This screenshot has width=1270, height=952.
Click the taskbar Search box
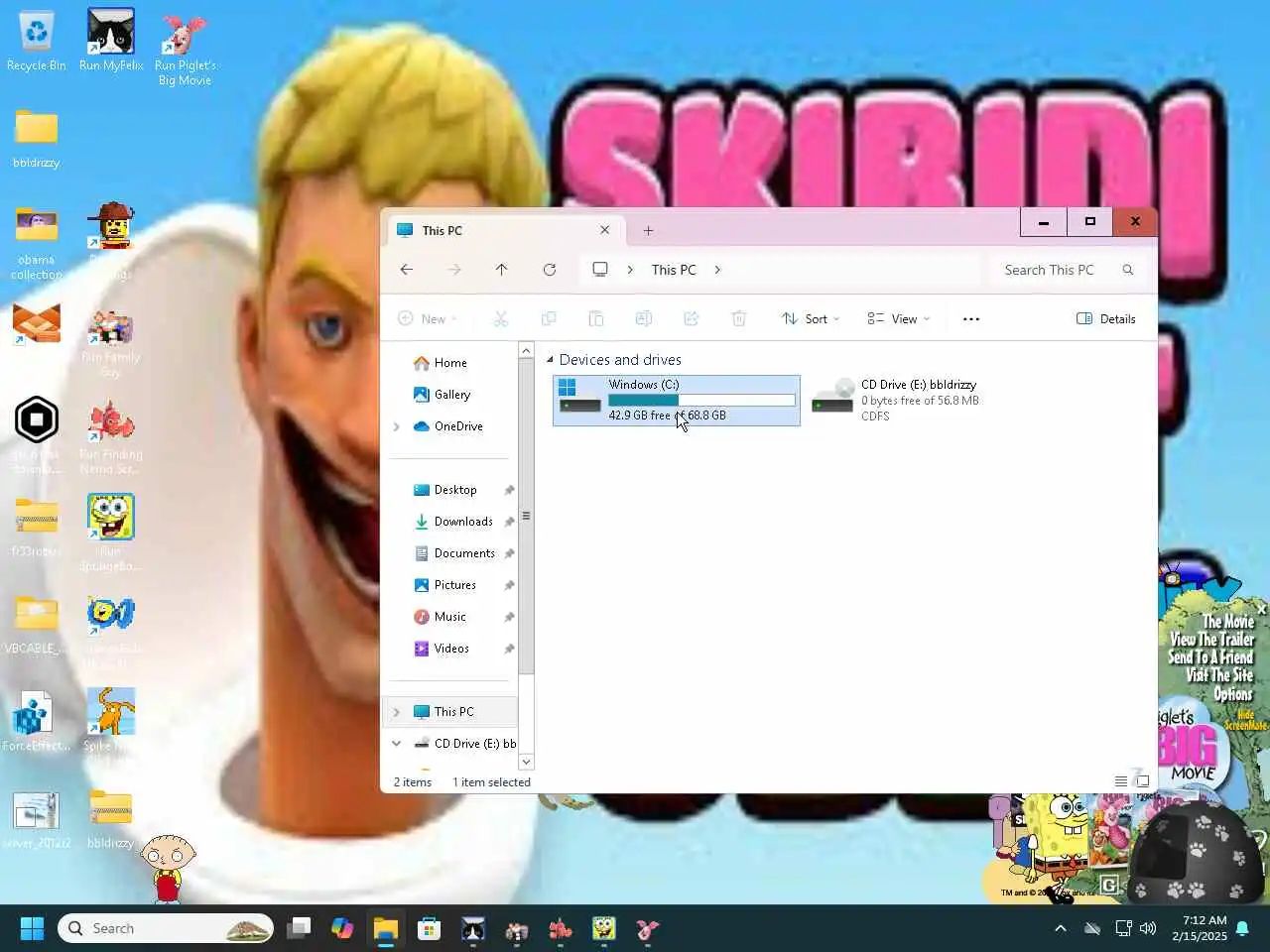point(166,928)
